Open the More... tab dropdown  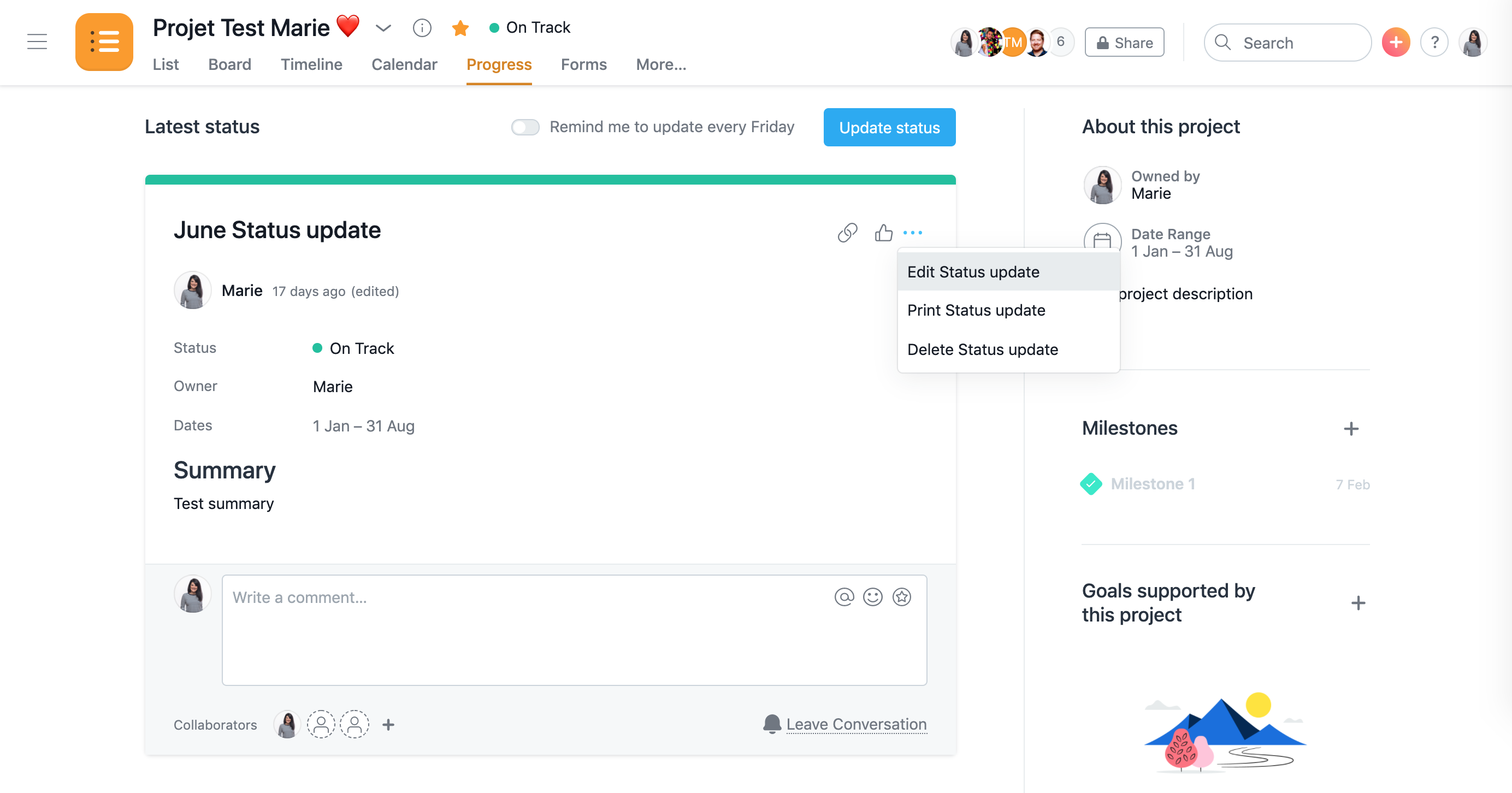(x=661, y=64)
